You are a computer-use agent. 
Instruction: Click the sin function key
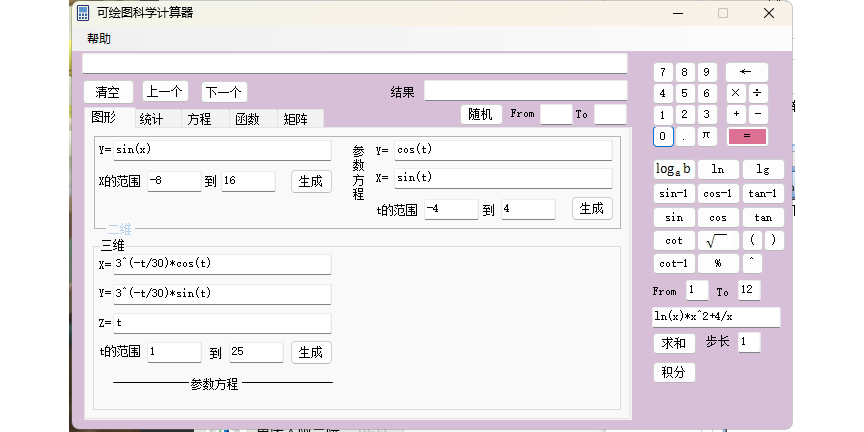point(674,218)
